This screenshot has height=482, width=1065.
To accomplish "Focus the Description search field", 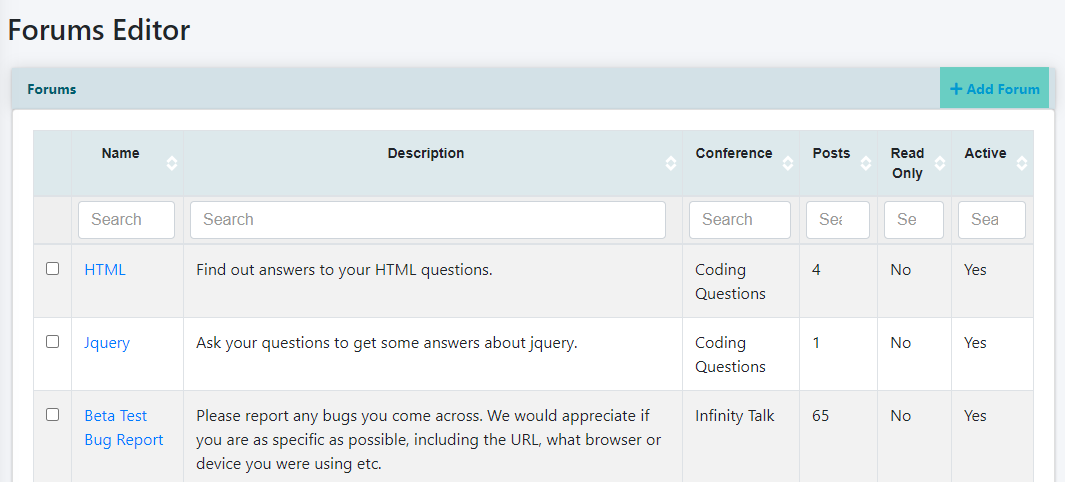I will click(427, 220).
